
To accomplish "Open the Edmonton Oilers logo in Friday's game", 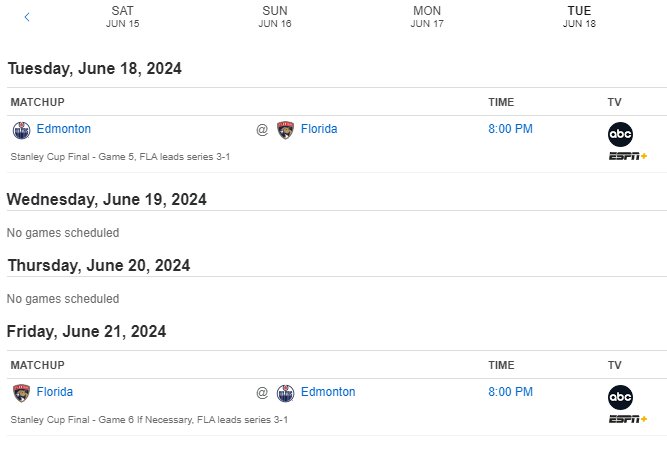I will click(x=285, y=393).
